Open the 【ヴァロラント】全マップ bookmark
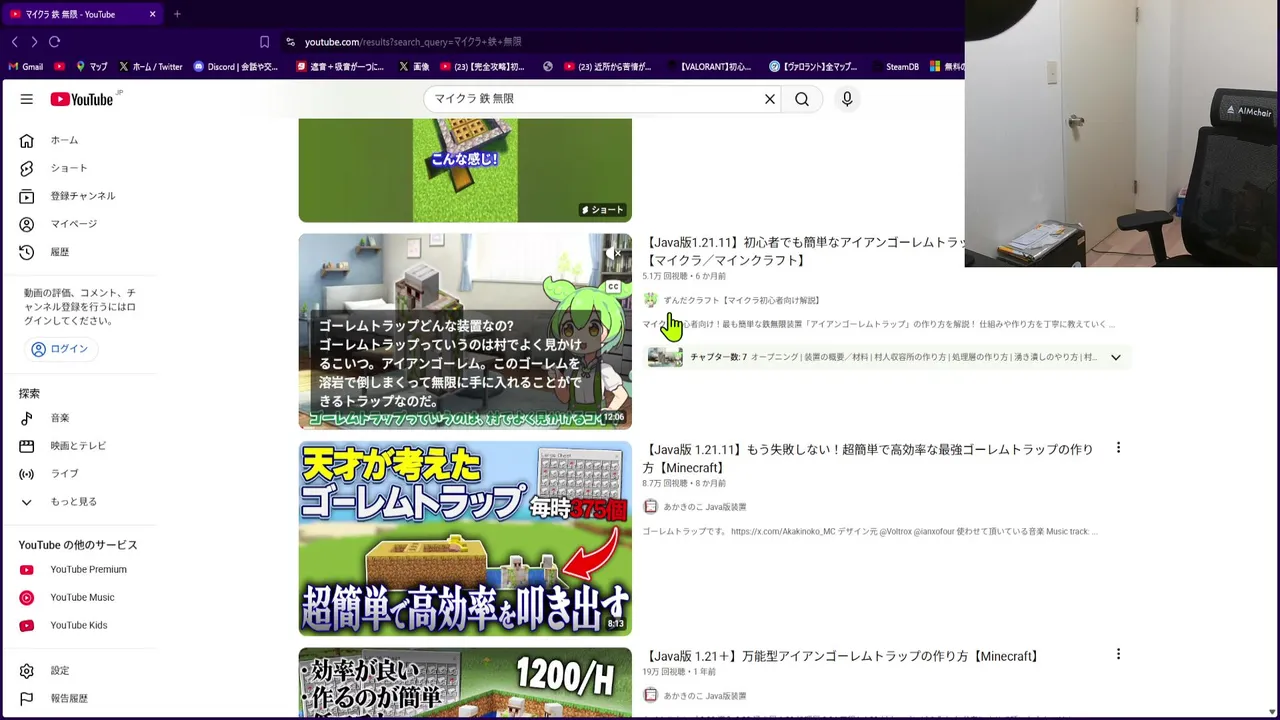The width and height of the screenshot is (1280, 720). [813, 67]
